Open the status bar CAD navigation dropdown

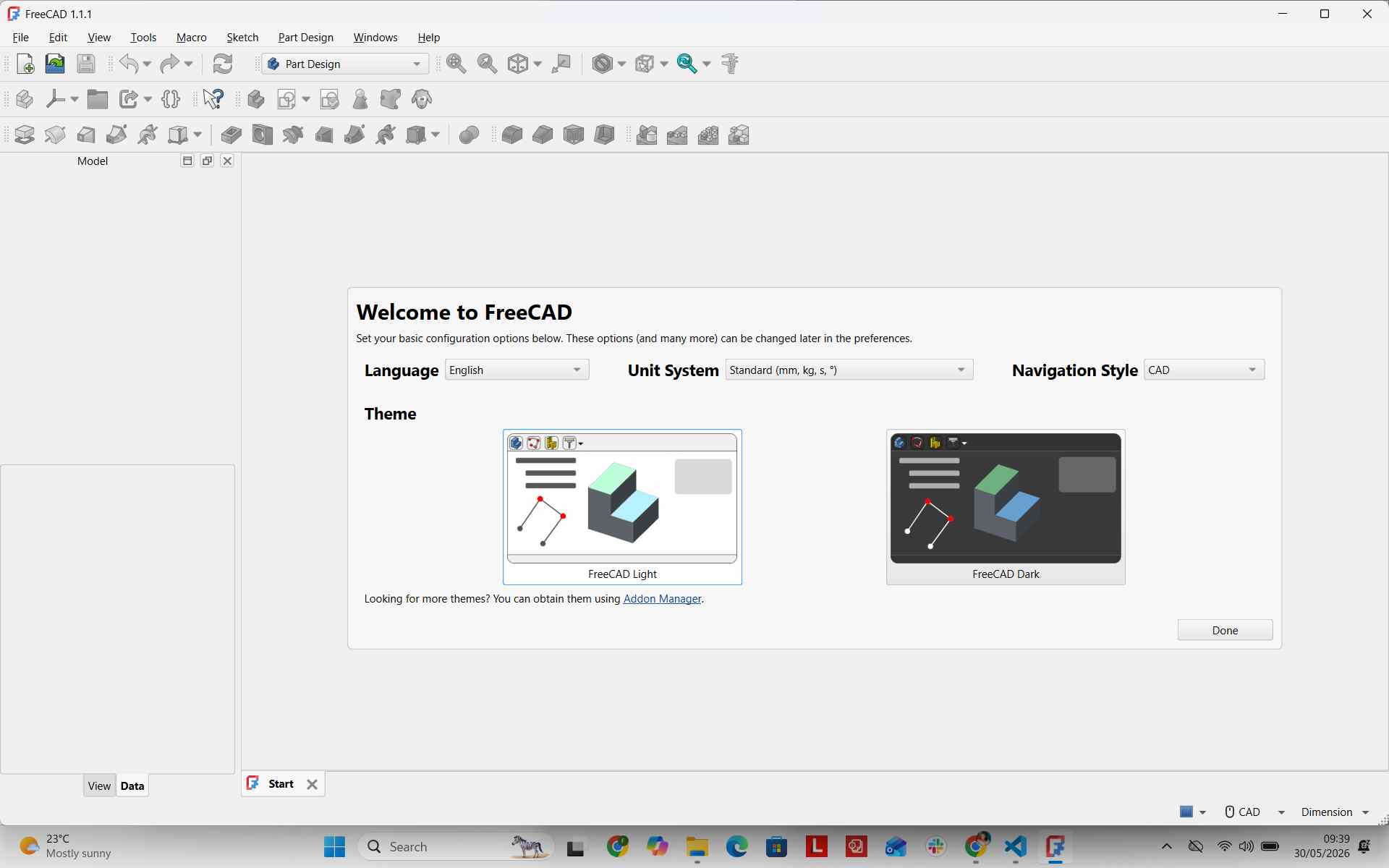pyautogui.click(x=1254, y=812)
